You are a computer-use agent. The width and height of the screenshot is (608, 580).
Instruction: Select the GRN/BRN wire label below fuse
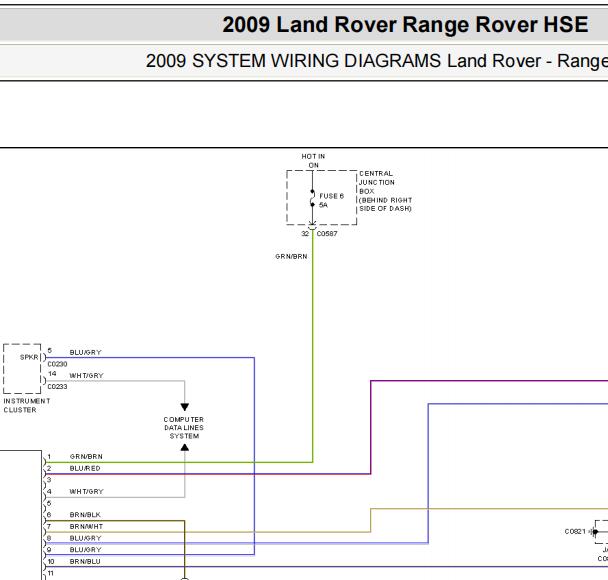(x=291, y=256)
